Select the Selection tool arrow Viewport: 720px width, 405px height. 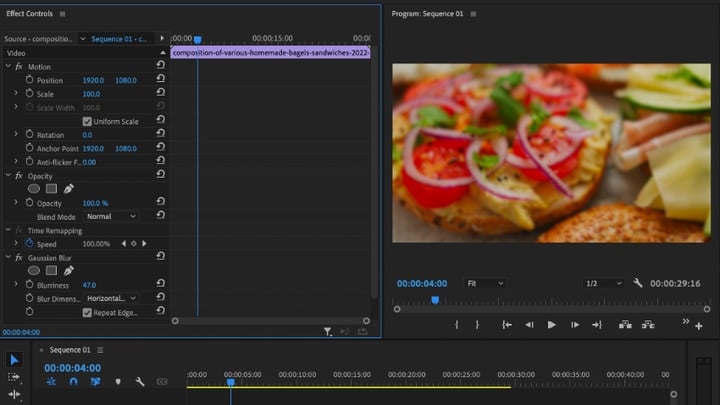coord(14,360)
